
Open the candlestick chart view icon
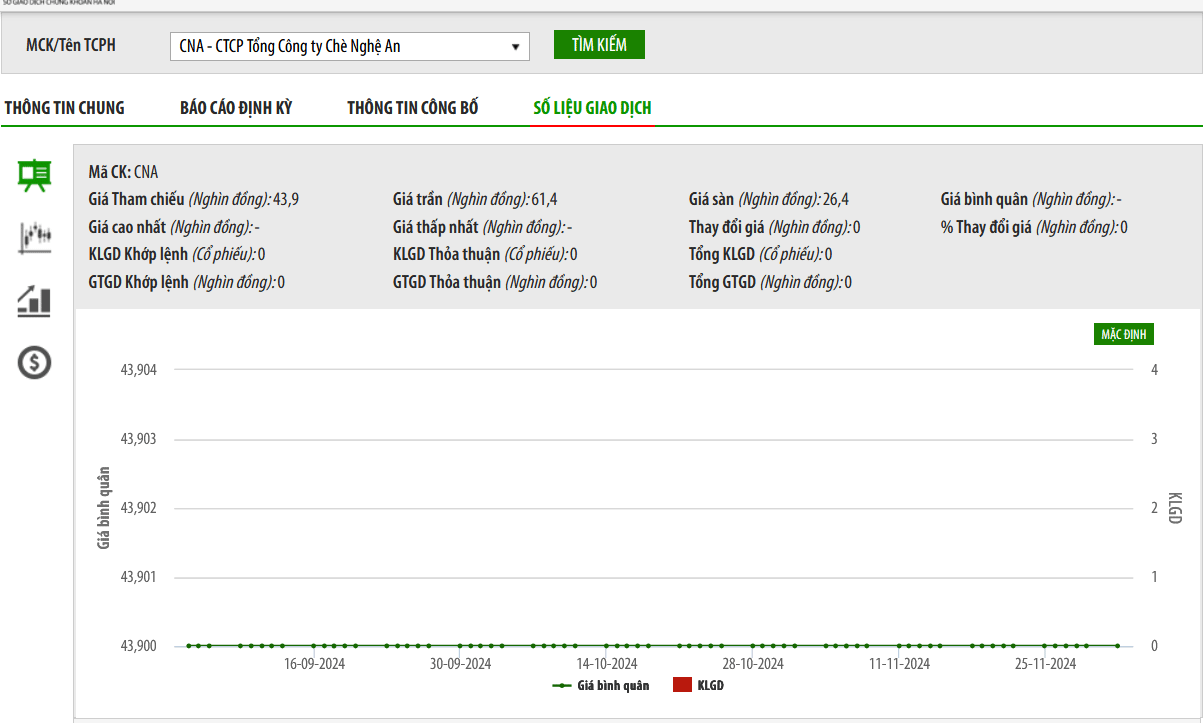coord(35,237)
